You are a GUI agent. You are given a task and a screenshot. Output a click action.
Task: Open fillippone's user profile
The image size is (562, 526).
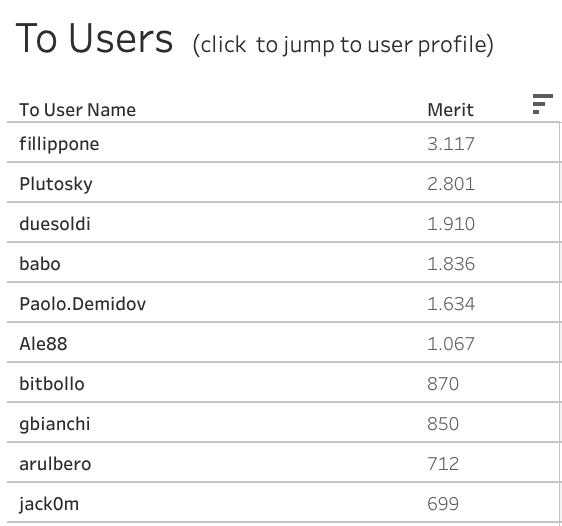59,144
